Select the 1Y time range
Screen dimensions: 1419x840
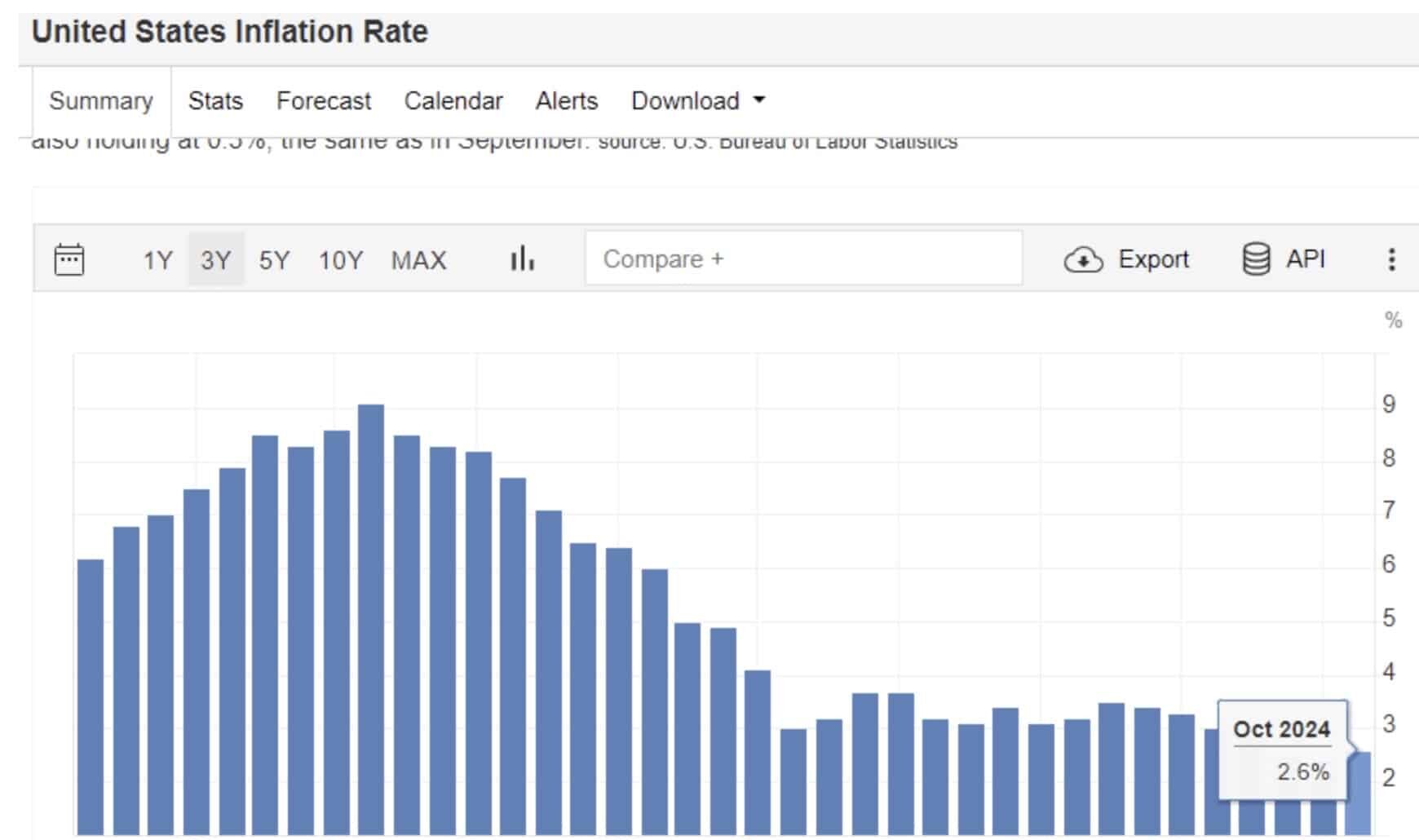pyautogui.click(x=157, y=260)
